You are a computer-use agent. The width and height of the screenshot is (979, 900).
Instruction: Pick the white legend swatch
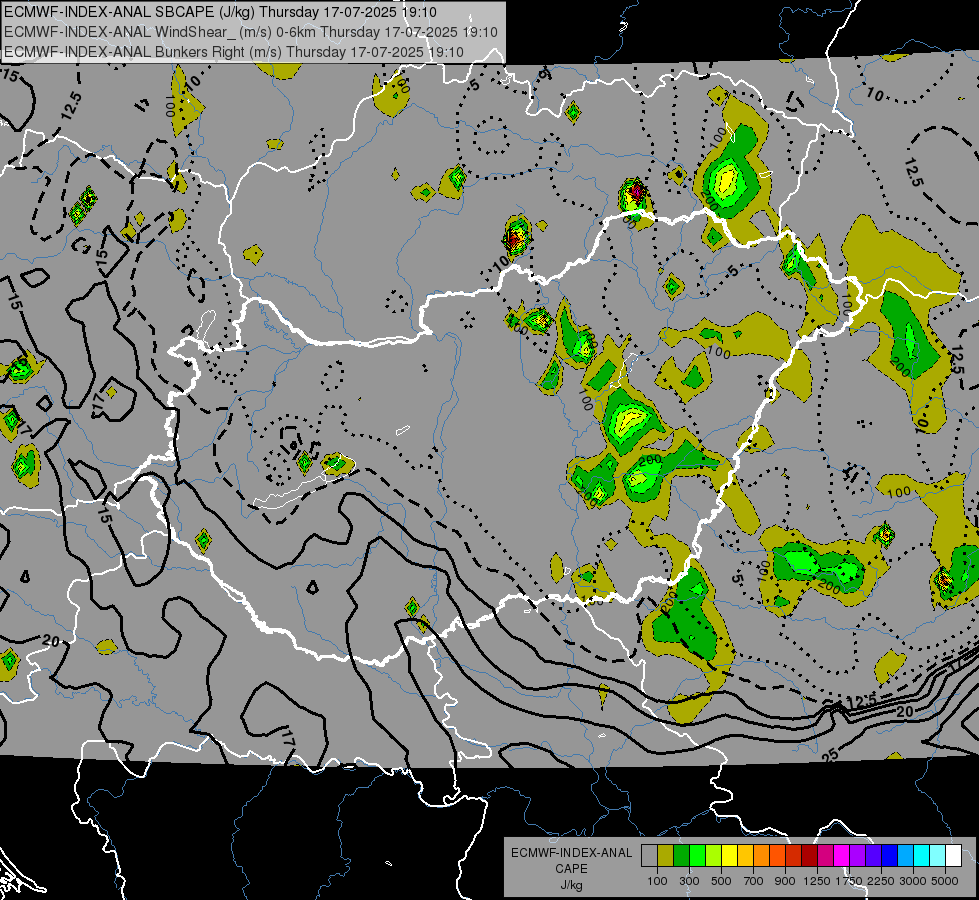point(954,856)
